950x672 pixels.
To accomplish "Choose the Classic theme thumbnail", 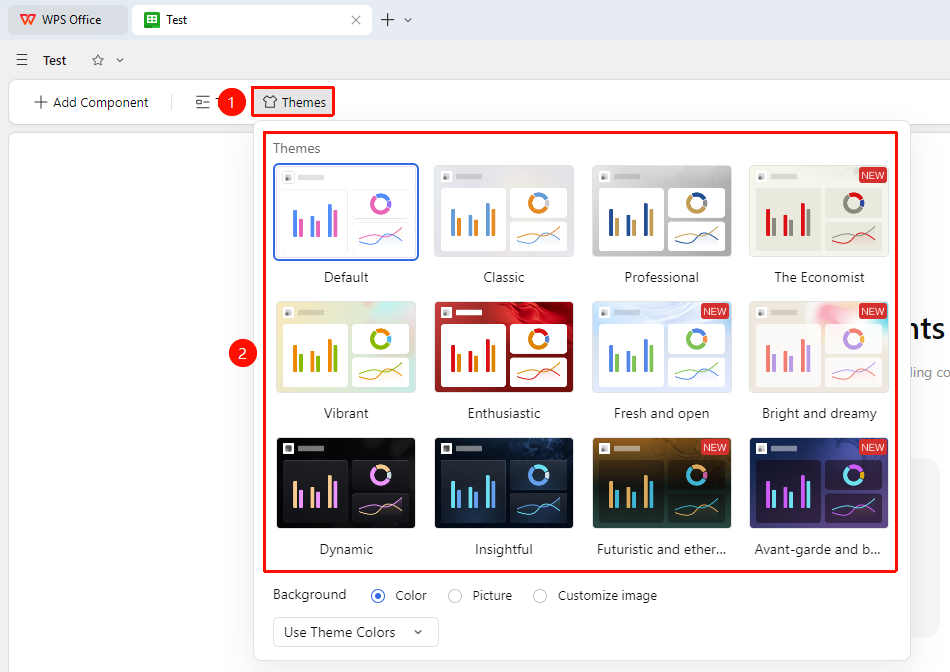I will pos(504,211).
